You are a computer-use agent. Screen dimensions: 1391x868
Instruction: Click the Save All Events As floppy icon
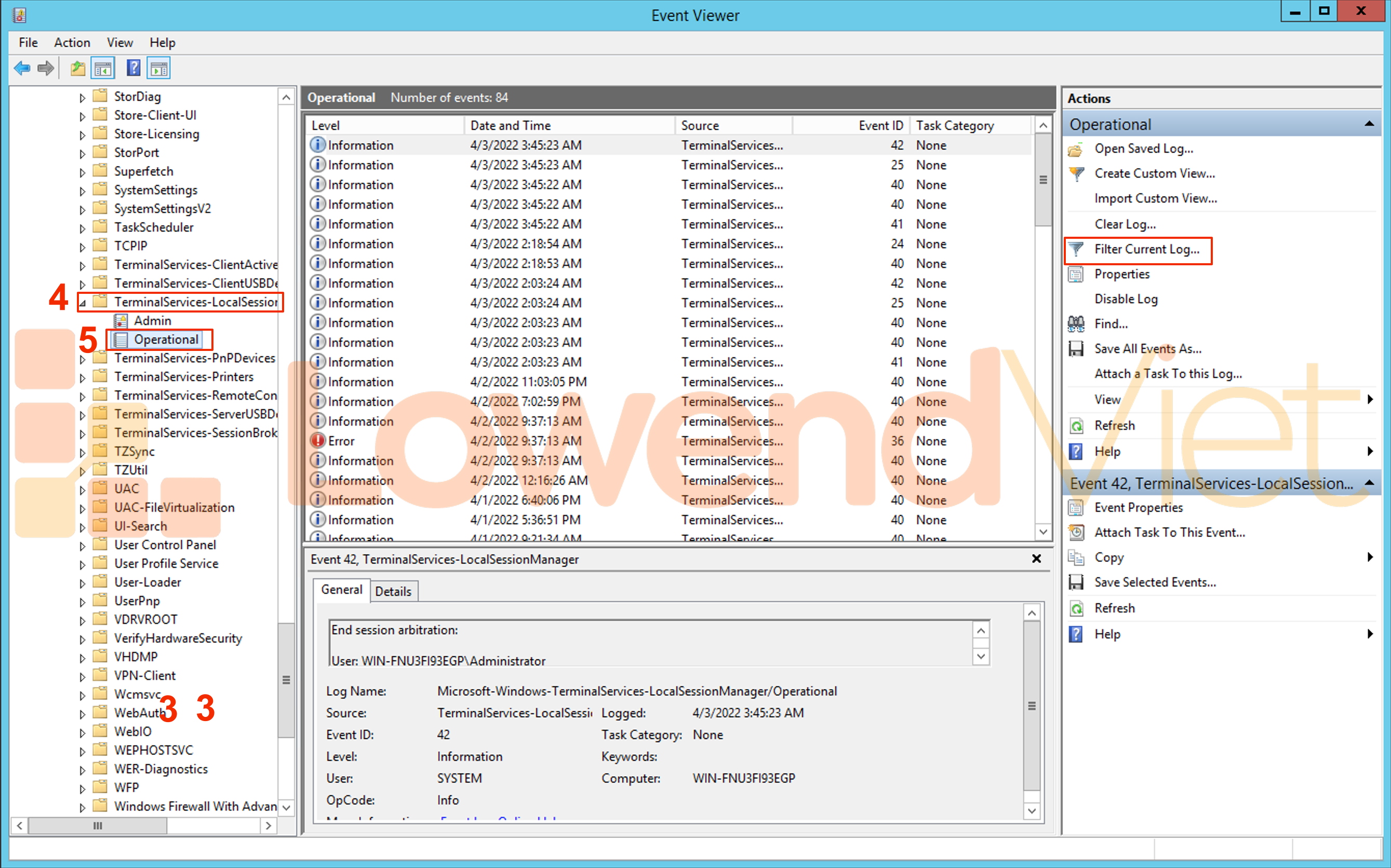(1076, 348)
